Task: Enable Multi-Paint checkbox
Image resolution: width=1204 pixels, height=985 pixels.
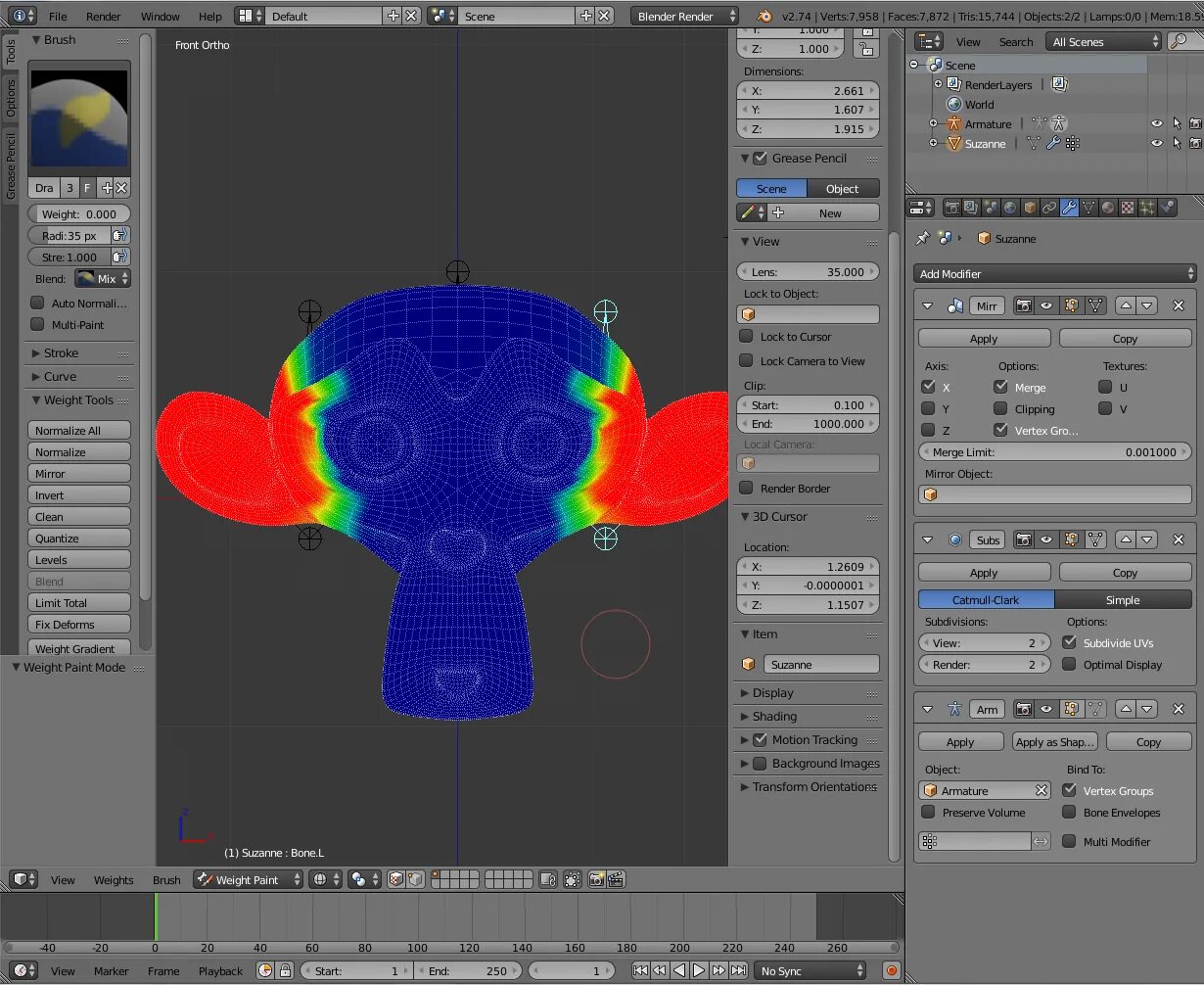Action: pos(38,324)
